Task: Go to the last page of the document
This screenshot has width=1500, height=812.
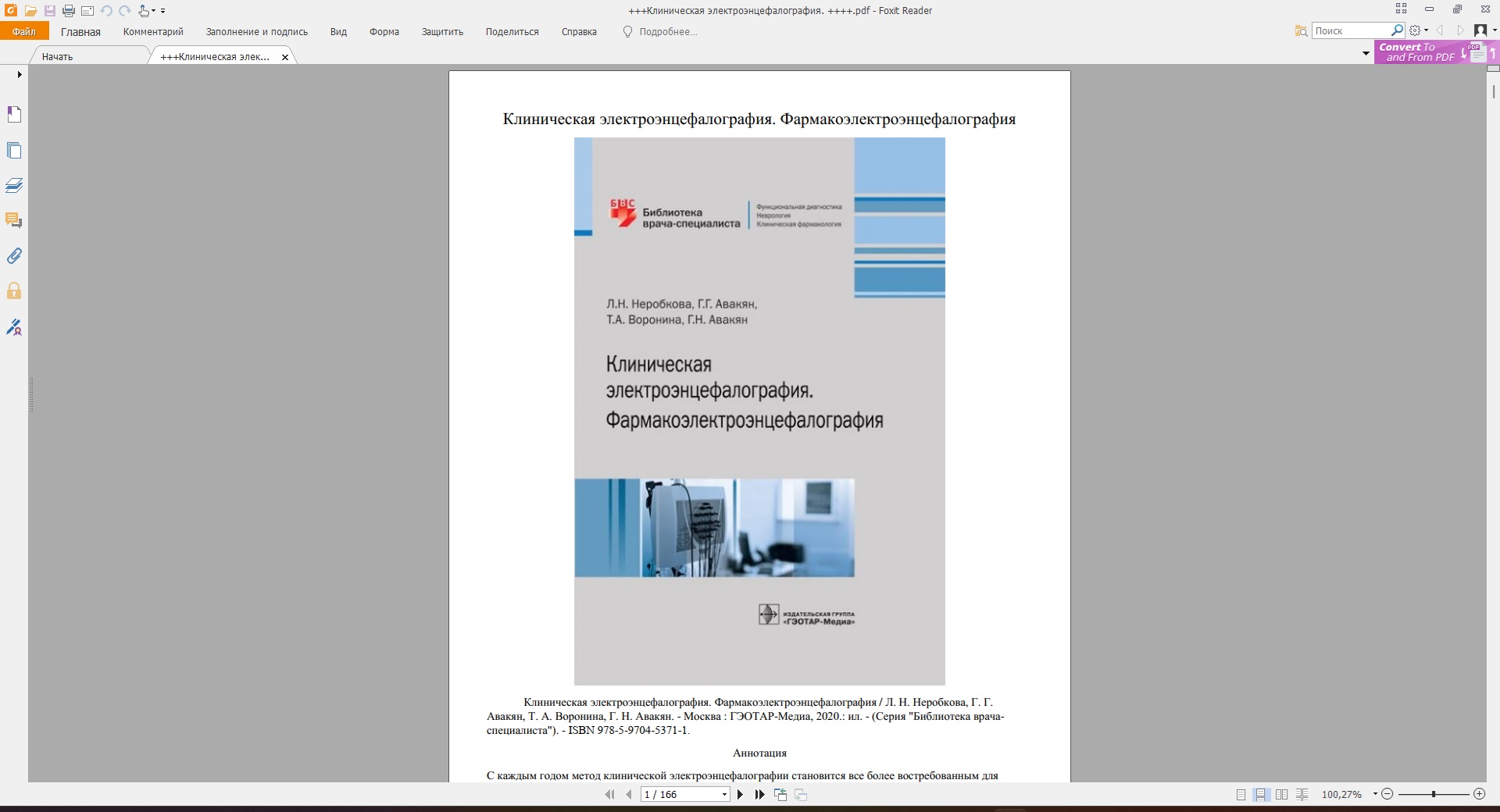Action: (759, 795)
